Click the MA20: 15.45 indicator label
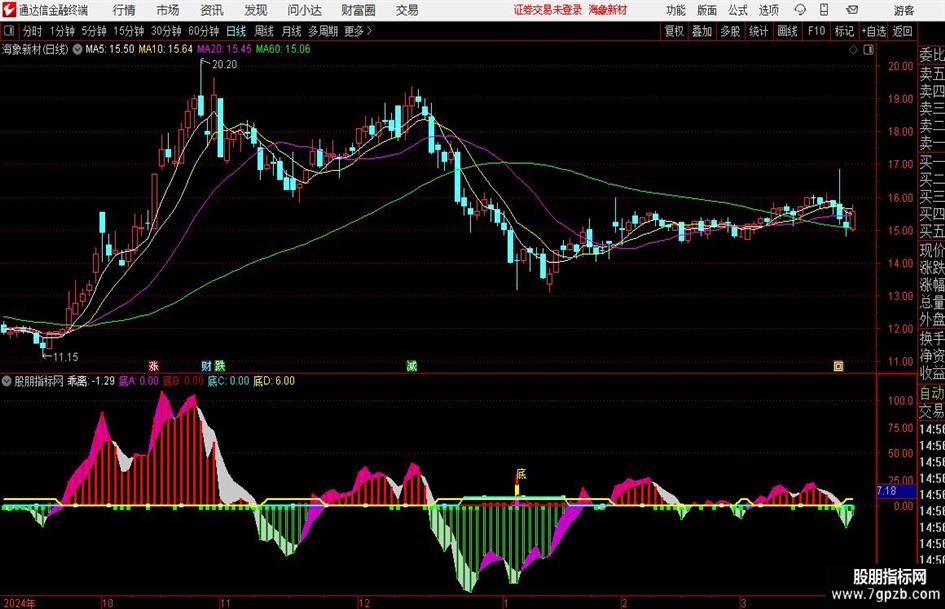This screenshot has width=945, height=609. click(224, 49)
